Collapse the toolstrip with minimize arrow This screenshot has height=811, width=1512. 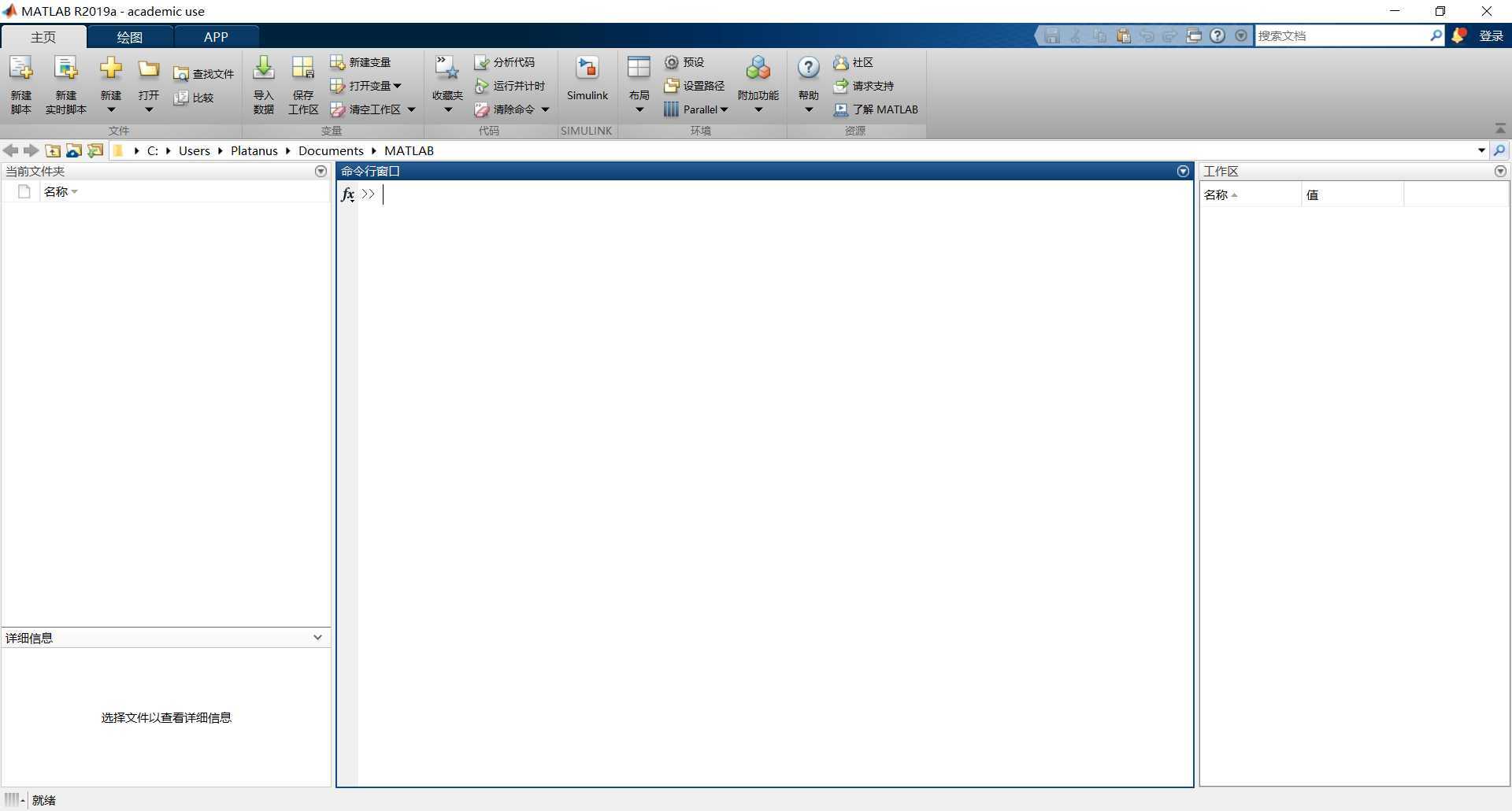(1500, 128)
